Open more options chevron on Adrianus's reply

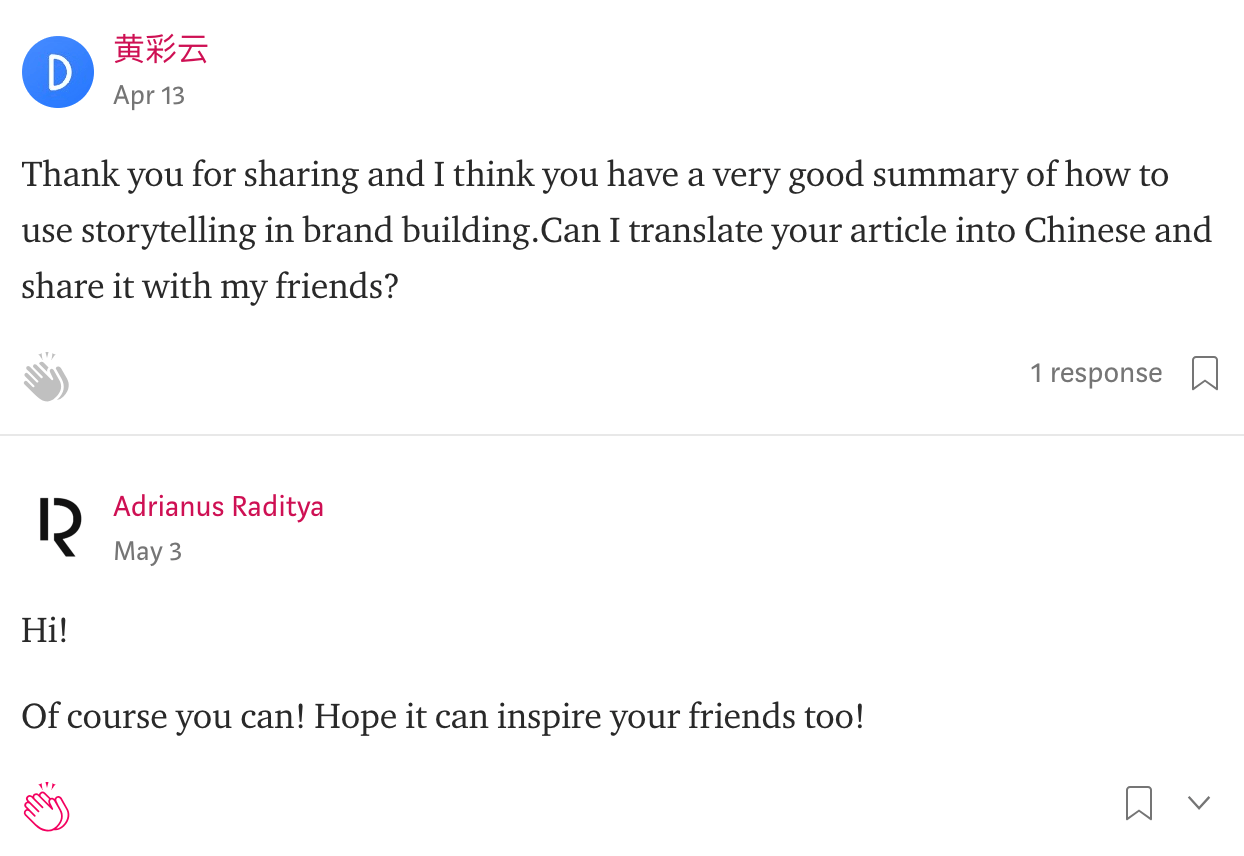[x=1198, y=802]
